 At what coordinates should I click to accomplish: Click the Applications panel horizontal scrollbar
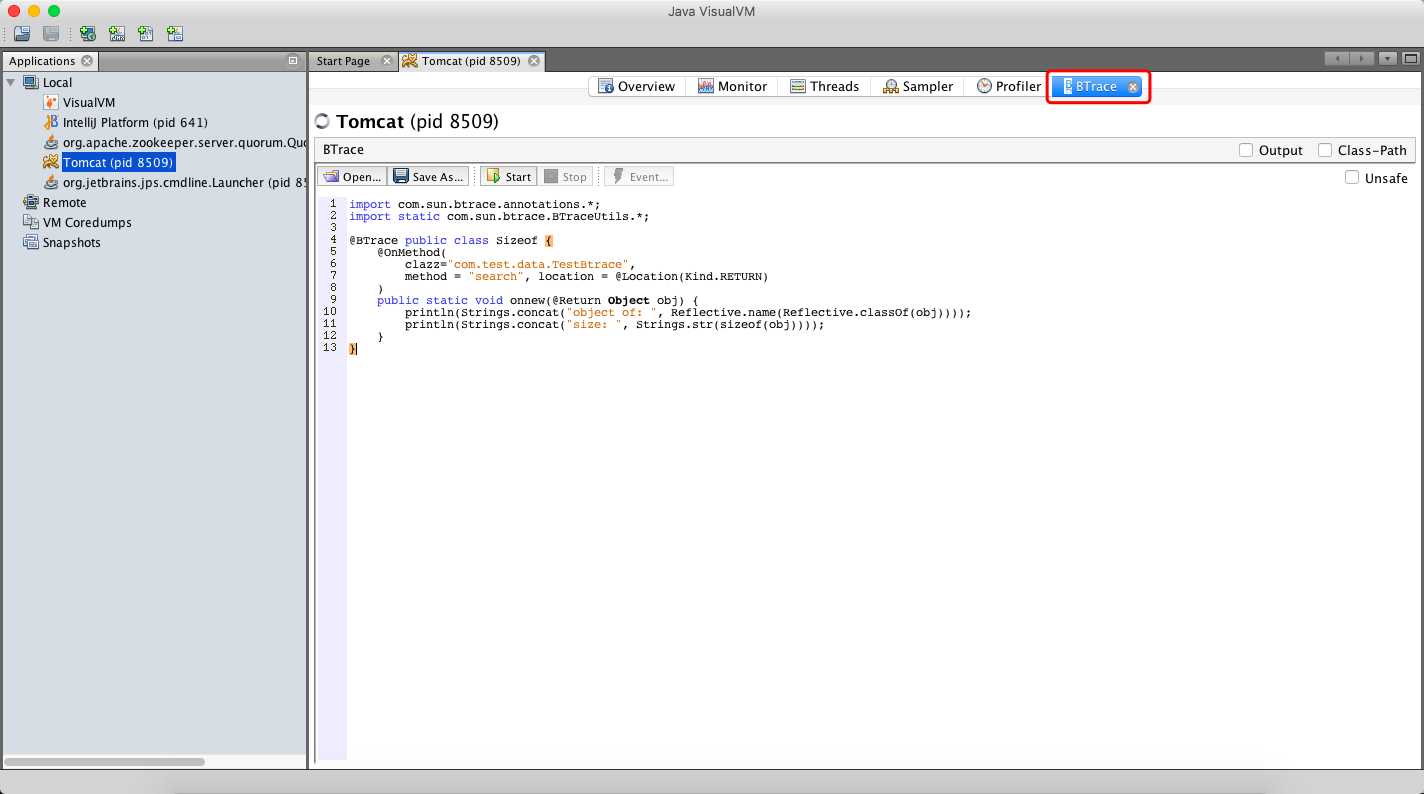(x=105, y=761)
